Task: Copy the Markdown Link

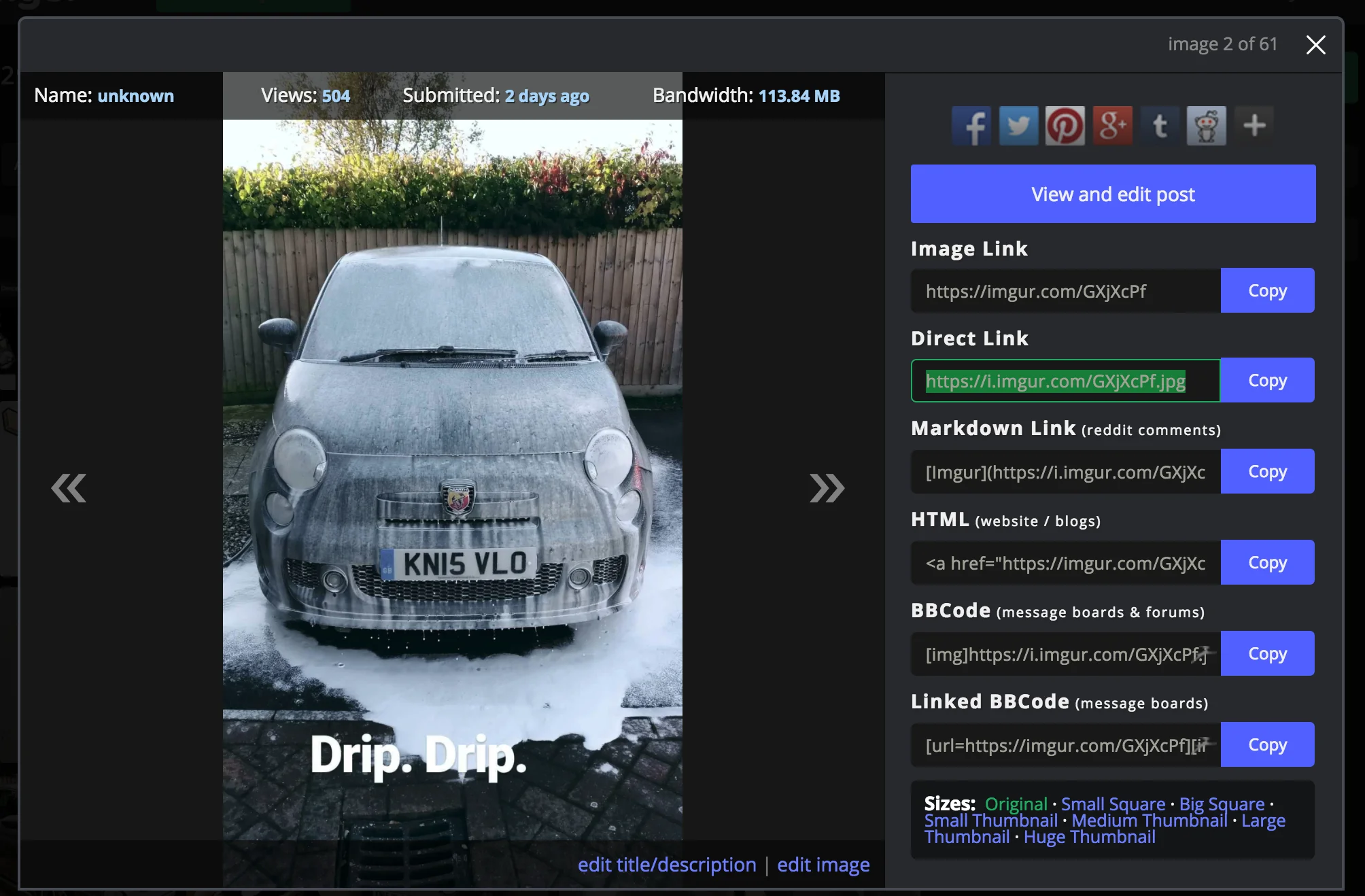Action: click(x=1267, y=471)
